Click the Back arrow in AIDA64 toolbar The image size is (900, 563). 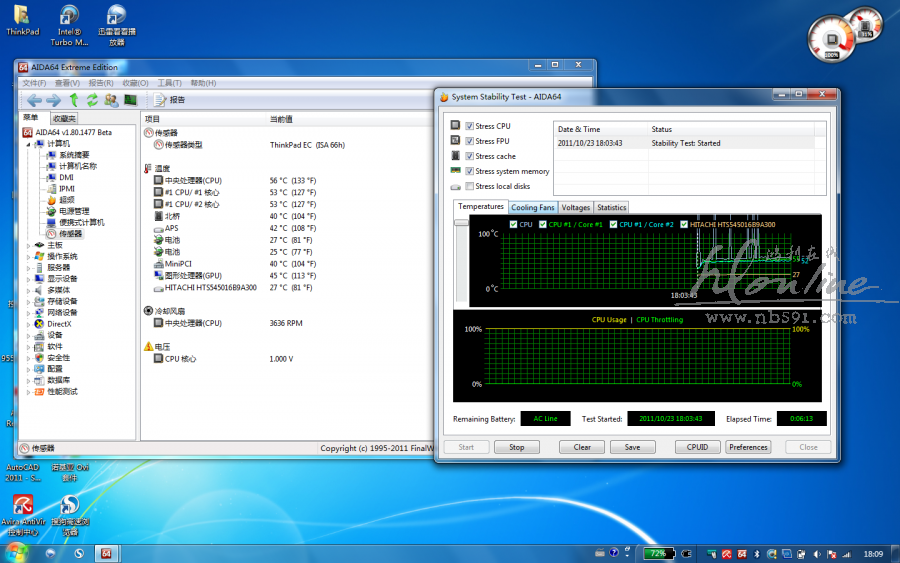34,100
